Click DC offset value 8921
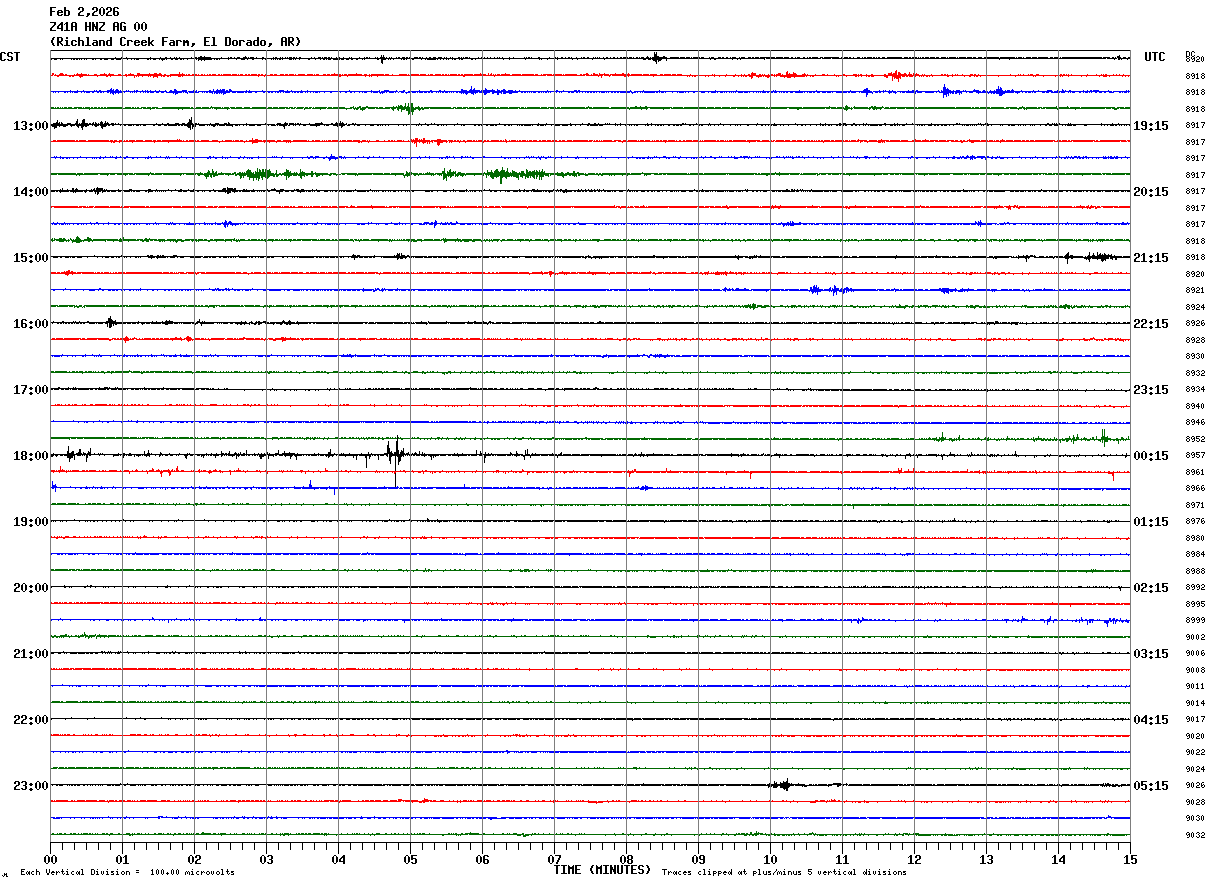 (x=1195, y=291)
